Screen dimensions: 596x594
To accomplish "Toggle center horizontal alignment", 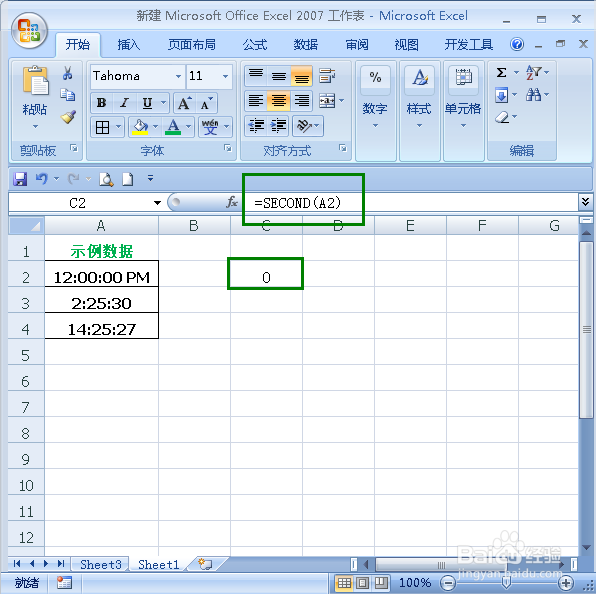I will pos(279,101).
